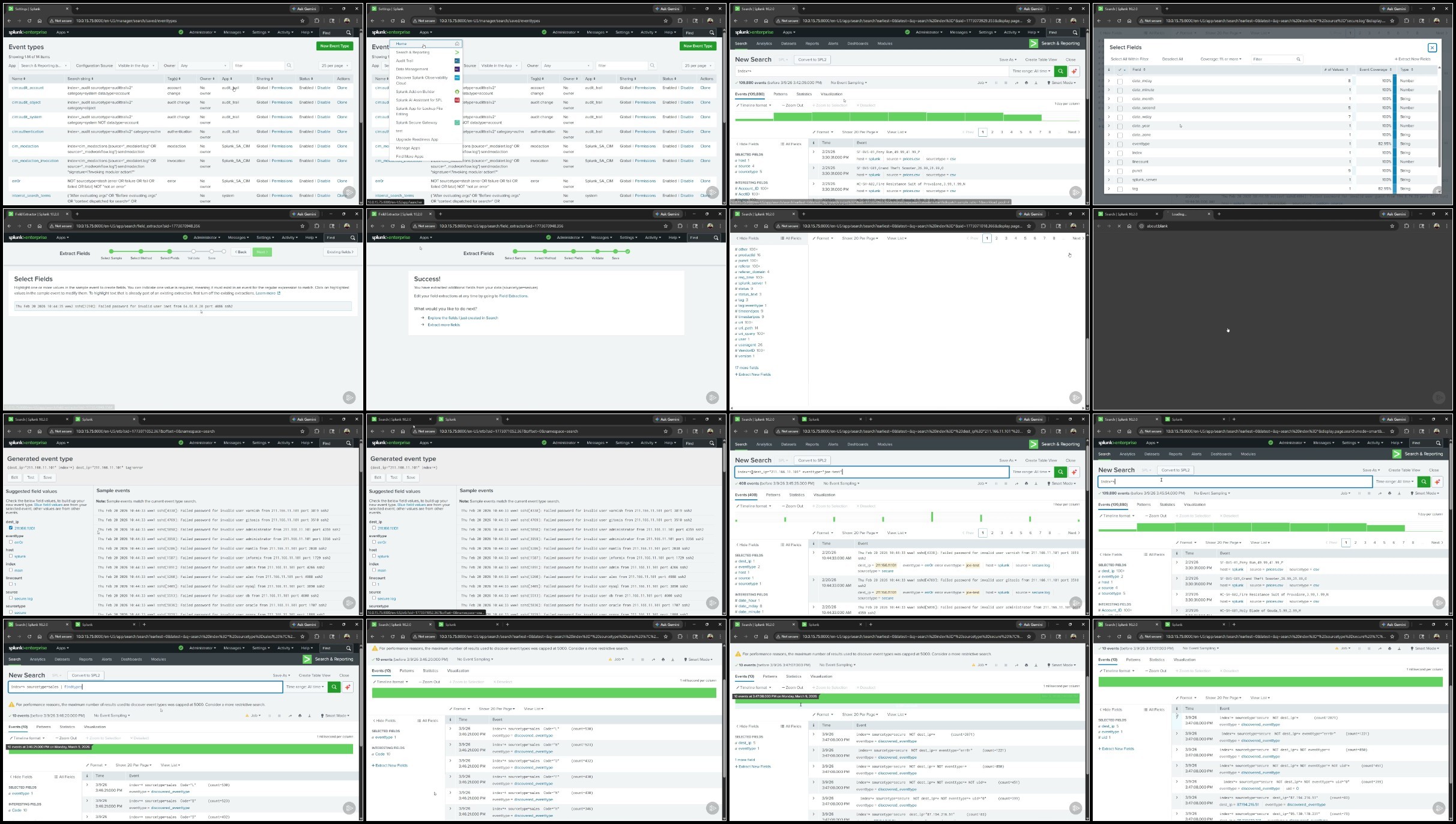The height and width of the screenshot is (824, 1456).
Task: Click magnifier icon in Select Fields filter box
Action: (x=1298, y=59)
